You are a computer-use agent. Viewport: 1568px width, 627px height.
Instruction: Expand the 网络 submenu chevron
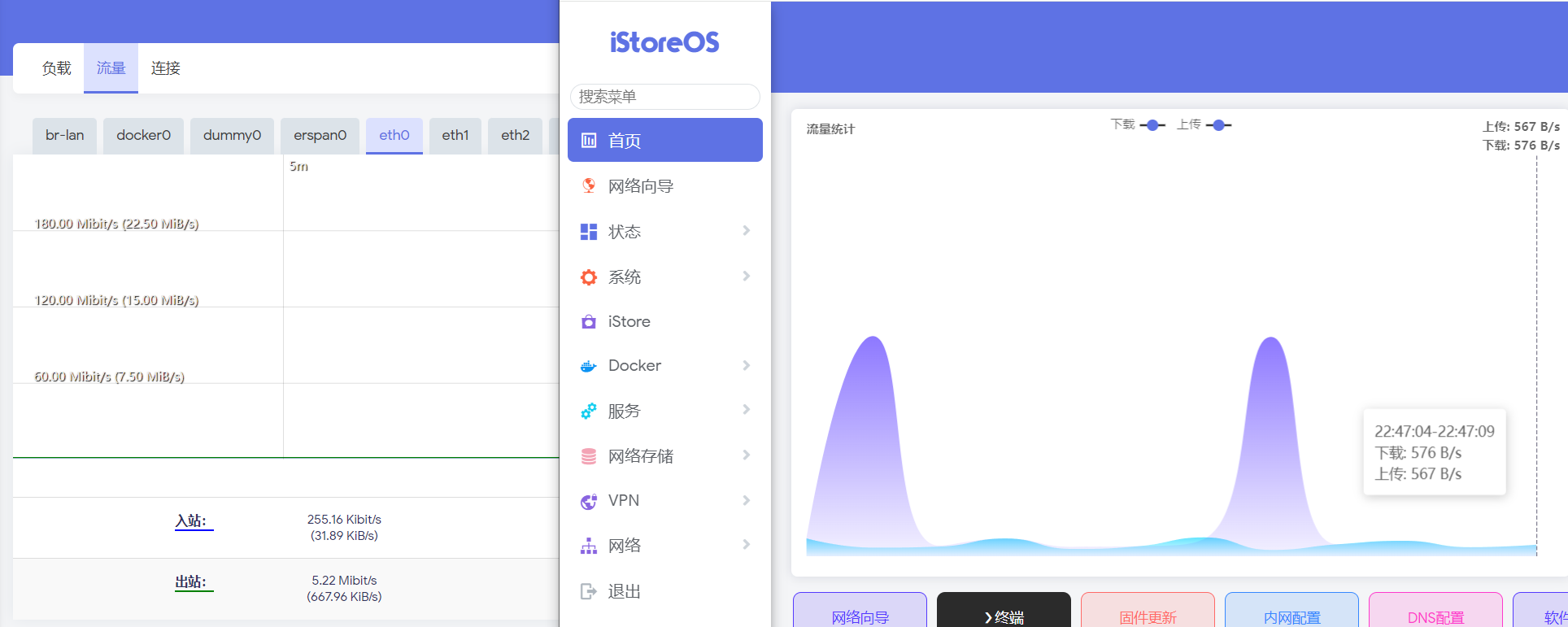coord(747,545)
